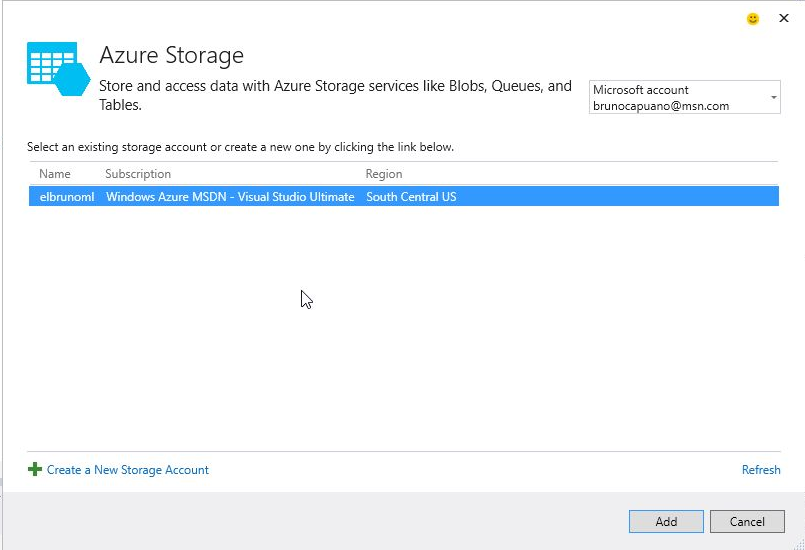This screenshot has width=805, height=550.
Task: Open the Microsoft account dropdown
Action: pos(684,98)
